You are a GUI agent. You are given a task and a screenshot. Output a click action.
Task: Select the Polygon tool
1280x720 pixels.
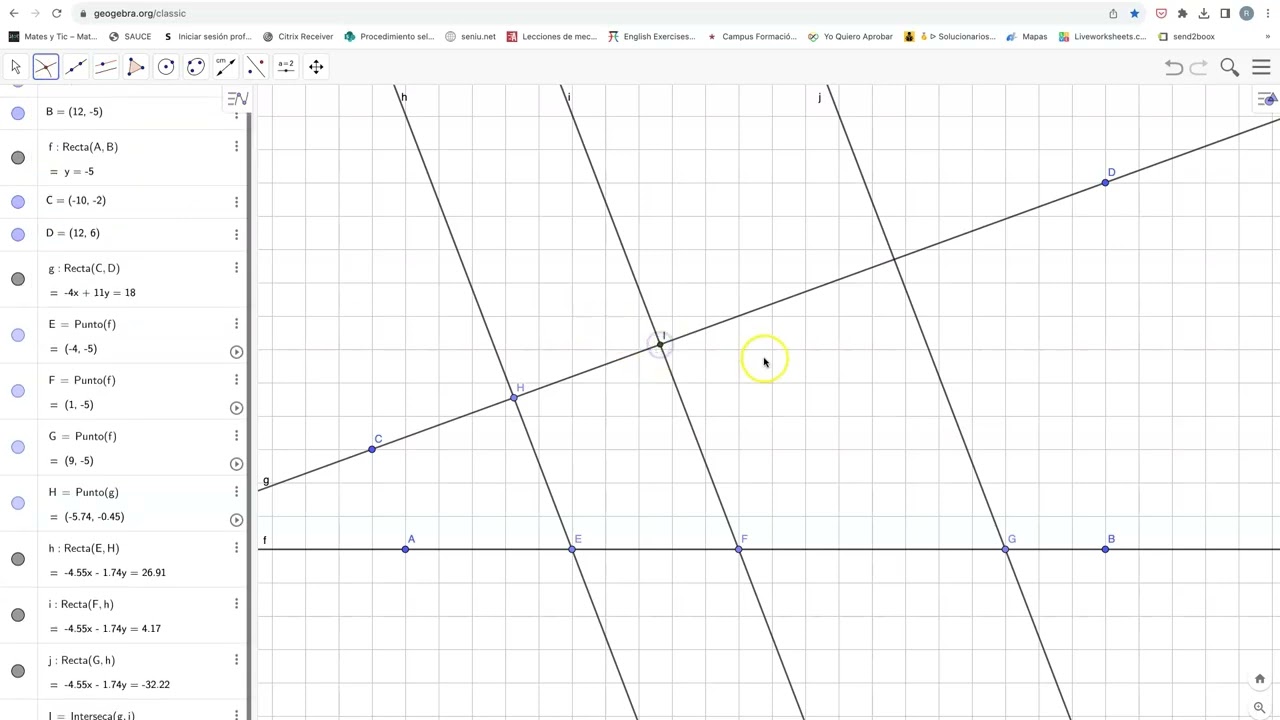(x=136, y=66)
